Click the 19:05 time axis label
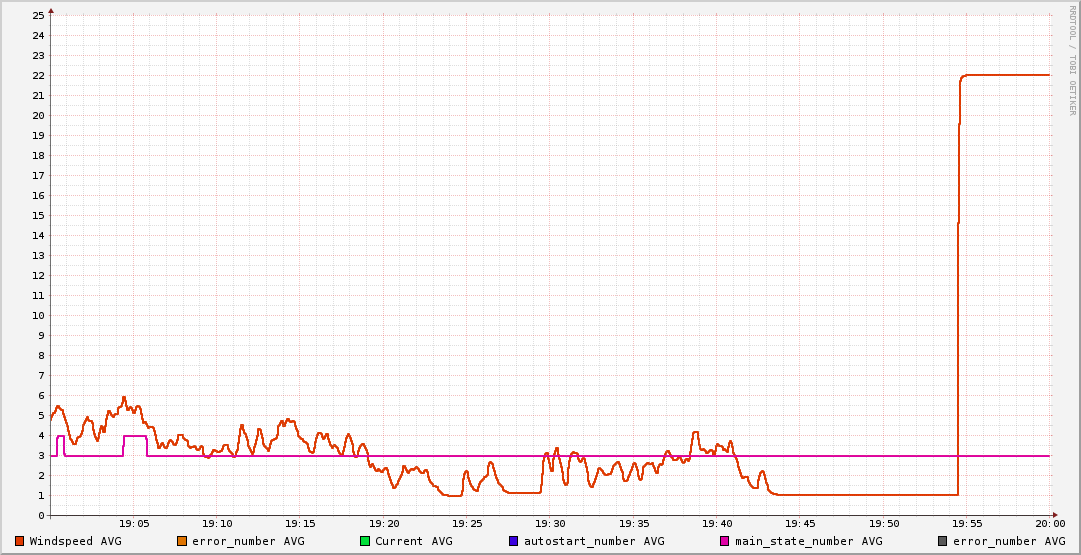1081x555 pixels. [x=134, y=523]
